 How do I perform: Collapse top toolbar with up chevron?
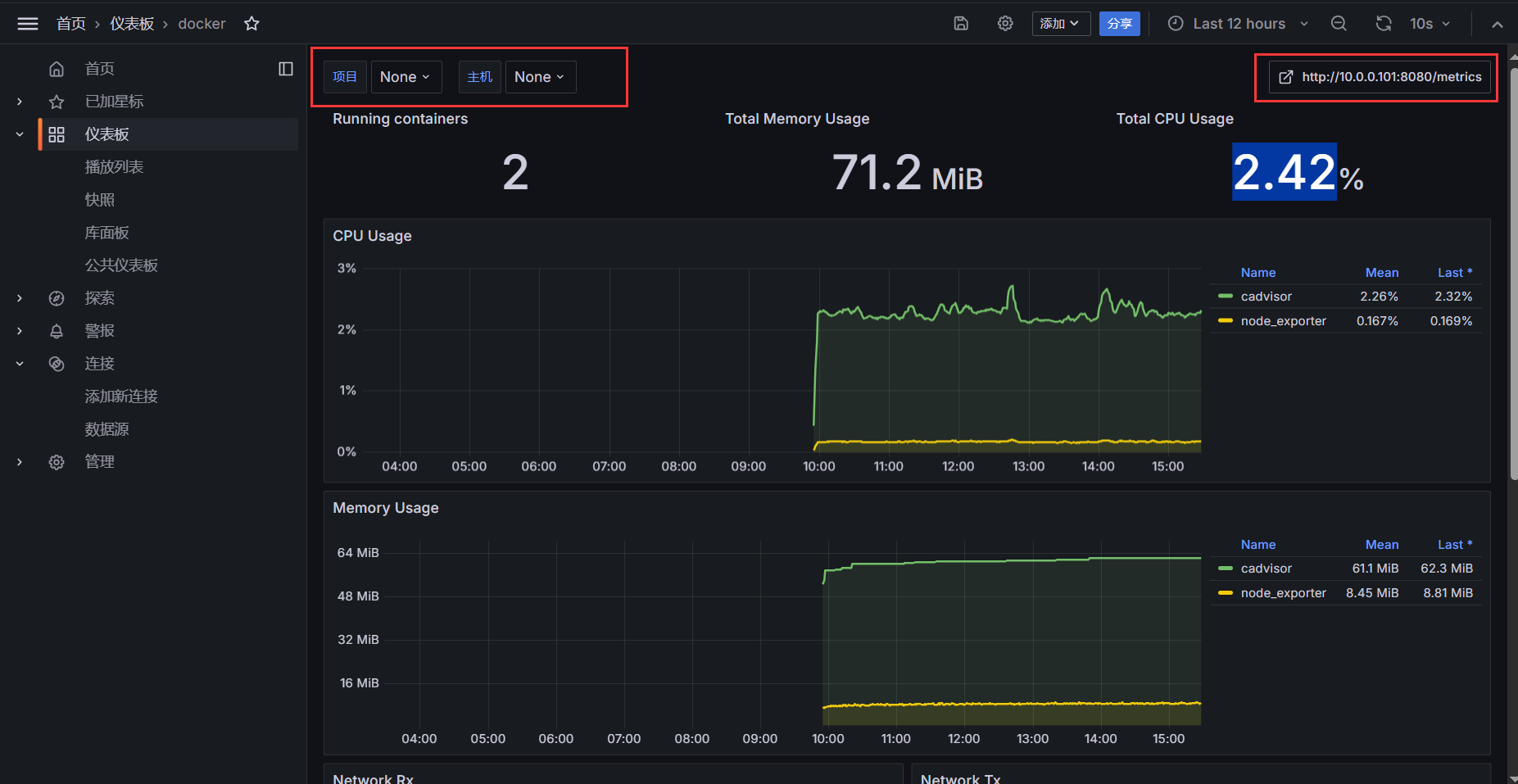click(1497, 25)
